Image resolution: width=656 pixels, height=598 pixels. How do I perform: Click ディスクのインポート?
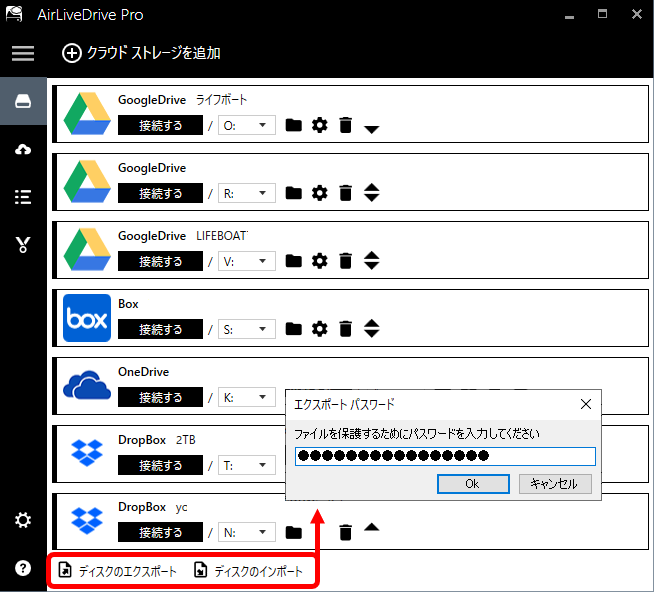coord(249,571)
